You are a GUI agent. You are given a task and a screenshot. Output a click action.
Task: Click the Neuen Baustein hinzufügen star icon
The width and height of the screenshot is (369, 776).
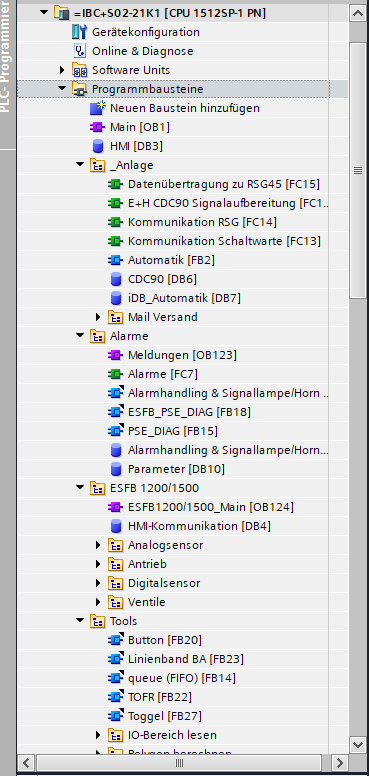point(98,108)
